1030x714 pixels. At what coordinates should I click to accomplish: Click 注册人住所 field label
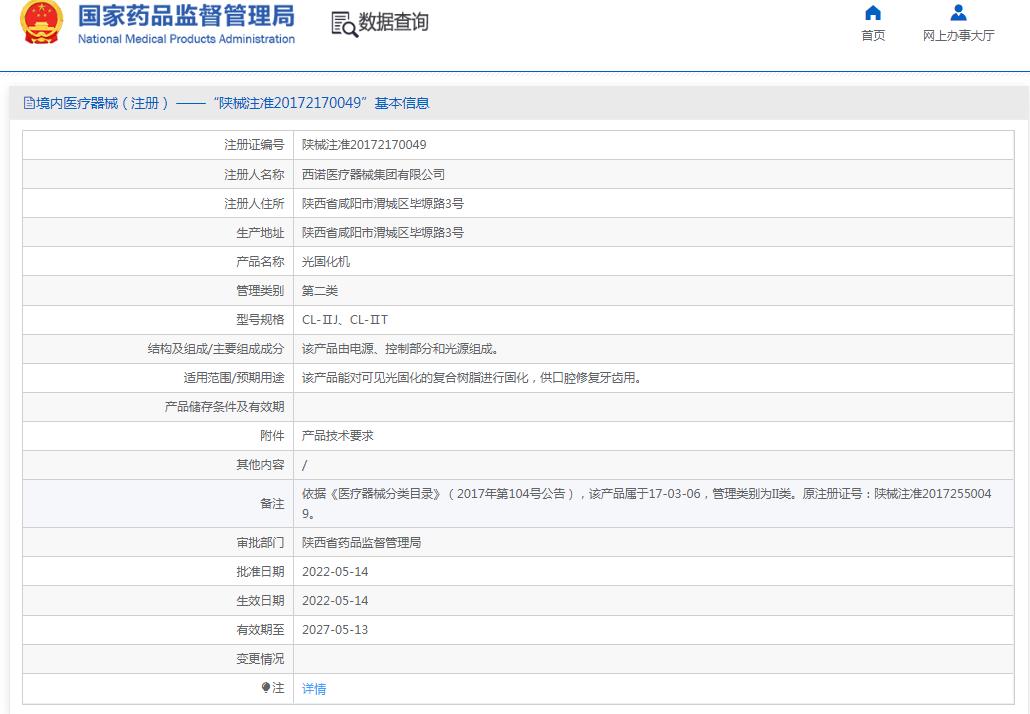(x=254, y=204)
